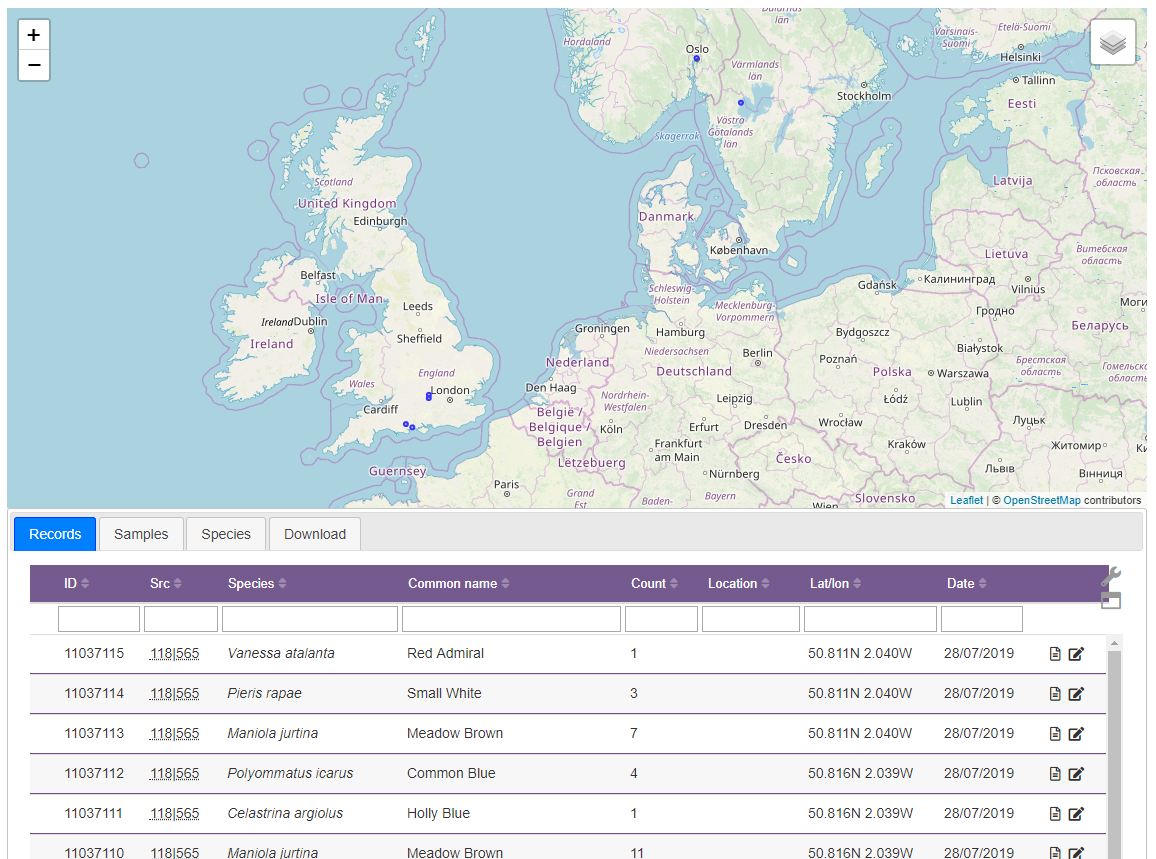Viewport: 1156px width, 859px height.
Task: Go to the Species tab
Action: coord(226,534)
